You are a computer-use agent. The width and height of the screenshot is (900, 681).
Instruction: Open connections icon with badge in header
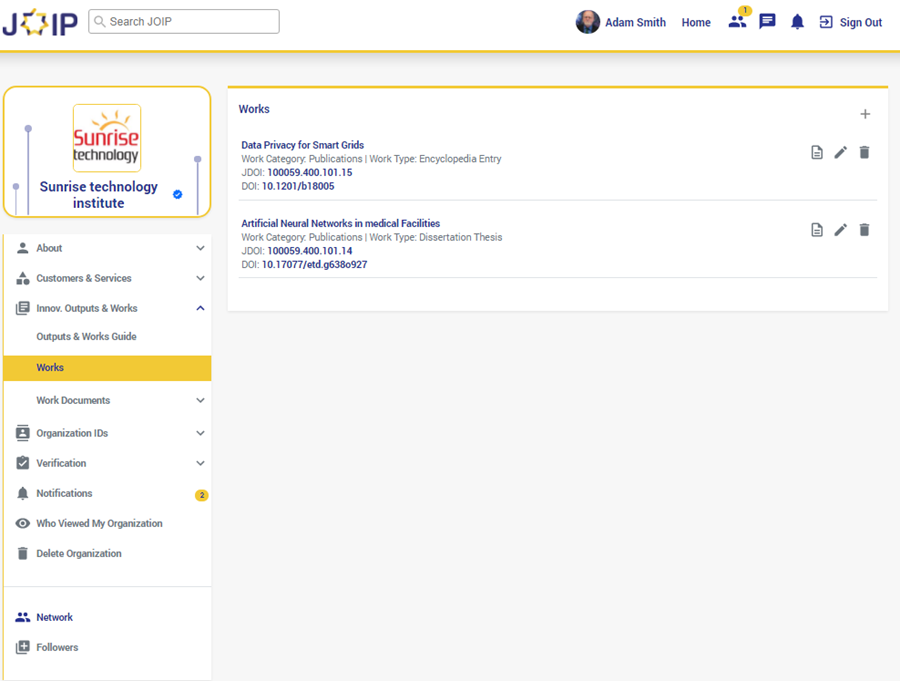737,22
